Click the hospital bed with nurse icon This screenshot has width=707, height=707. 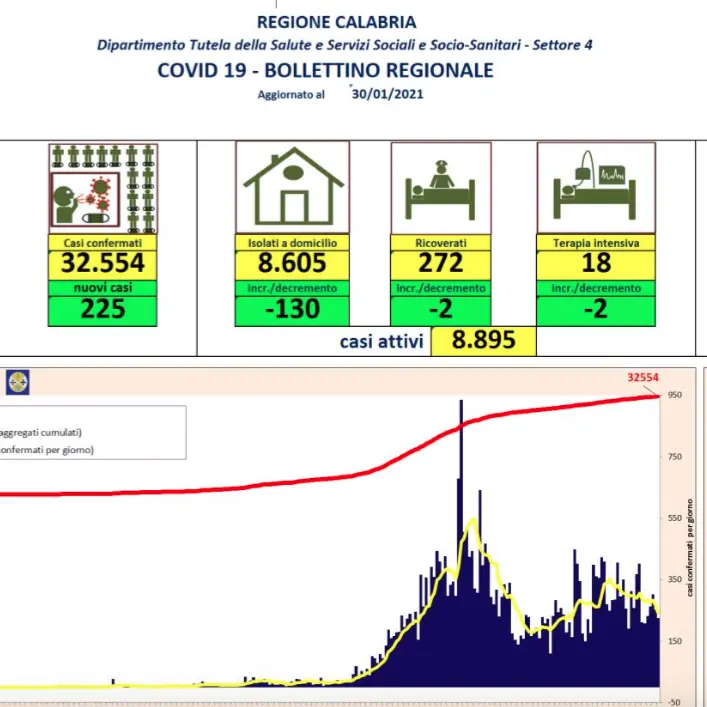click(441, 188)
